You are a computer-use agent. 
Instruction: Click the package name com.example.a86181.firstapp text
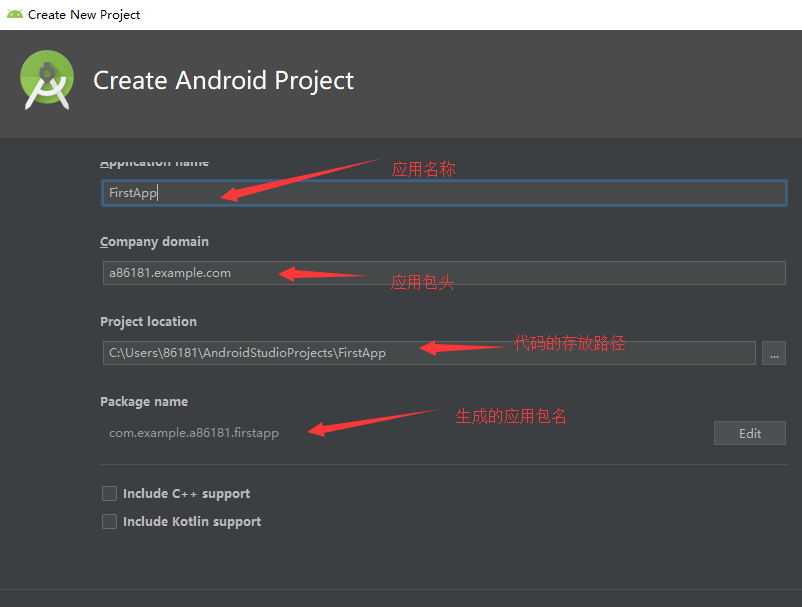click(x=194, y=433)
